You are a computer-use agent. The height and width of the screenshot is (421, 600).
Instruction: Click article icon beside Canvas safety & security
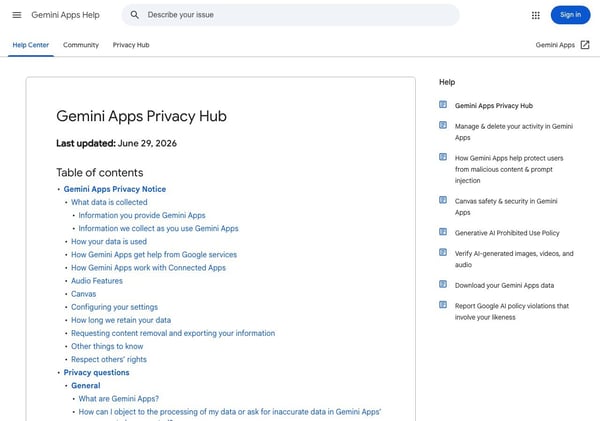pyautogui.click(x=443, y=200)
